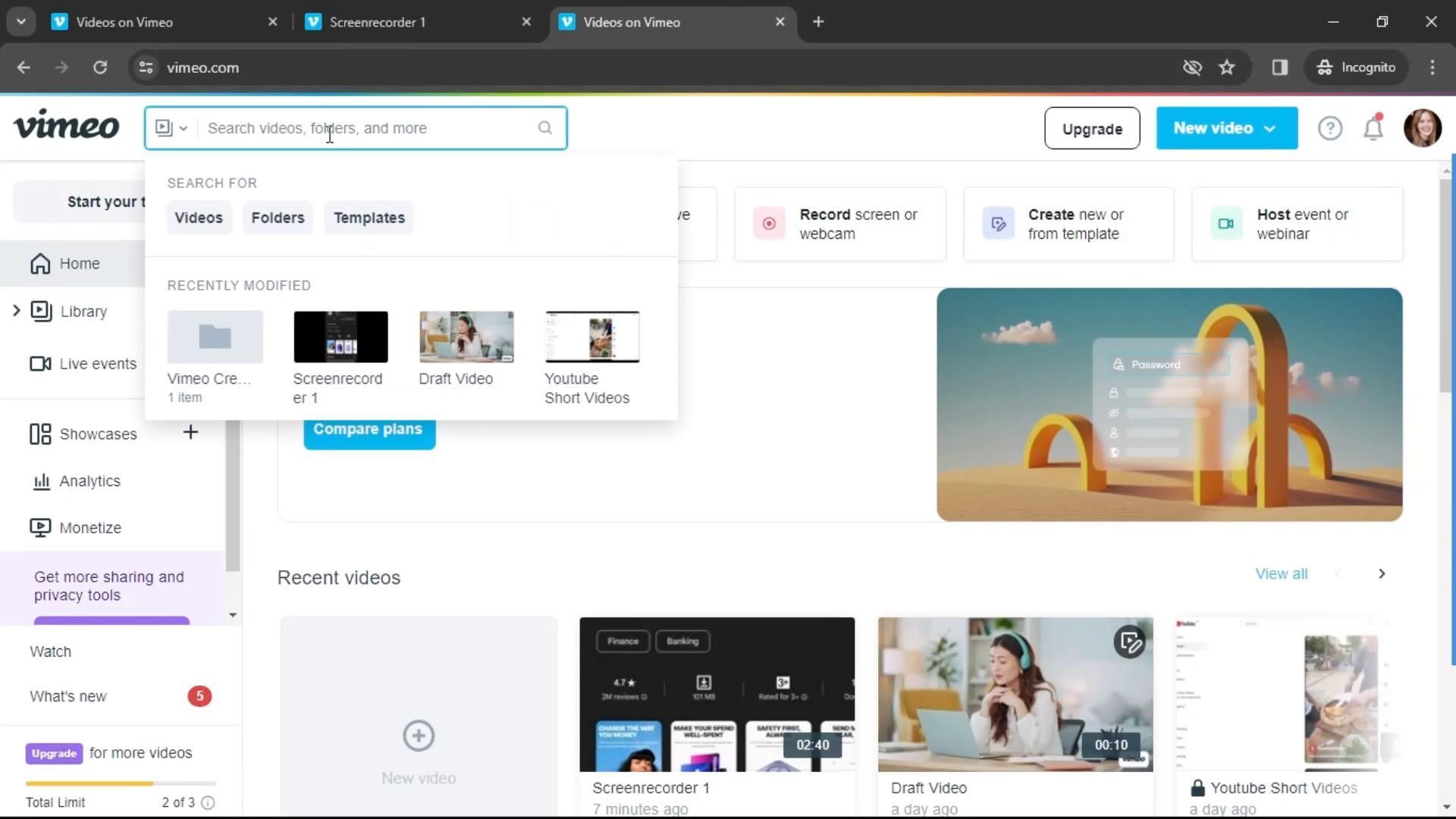Click the Total Limit info icon
Image resolution: width=1456 pixels, height=819 pixels.
pyautogui.click(x=208, y=802)
